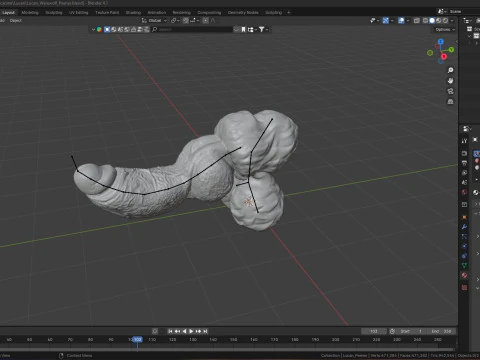Screen dimensions: 480x360
Task: Open the selectability and visibility dropdown
Action: (x=375, y=21)
